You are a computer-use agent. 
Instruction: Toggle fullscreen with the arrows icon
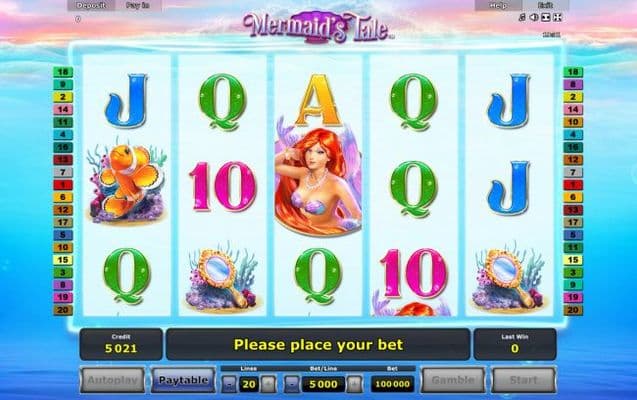558,17
